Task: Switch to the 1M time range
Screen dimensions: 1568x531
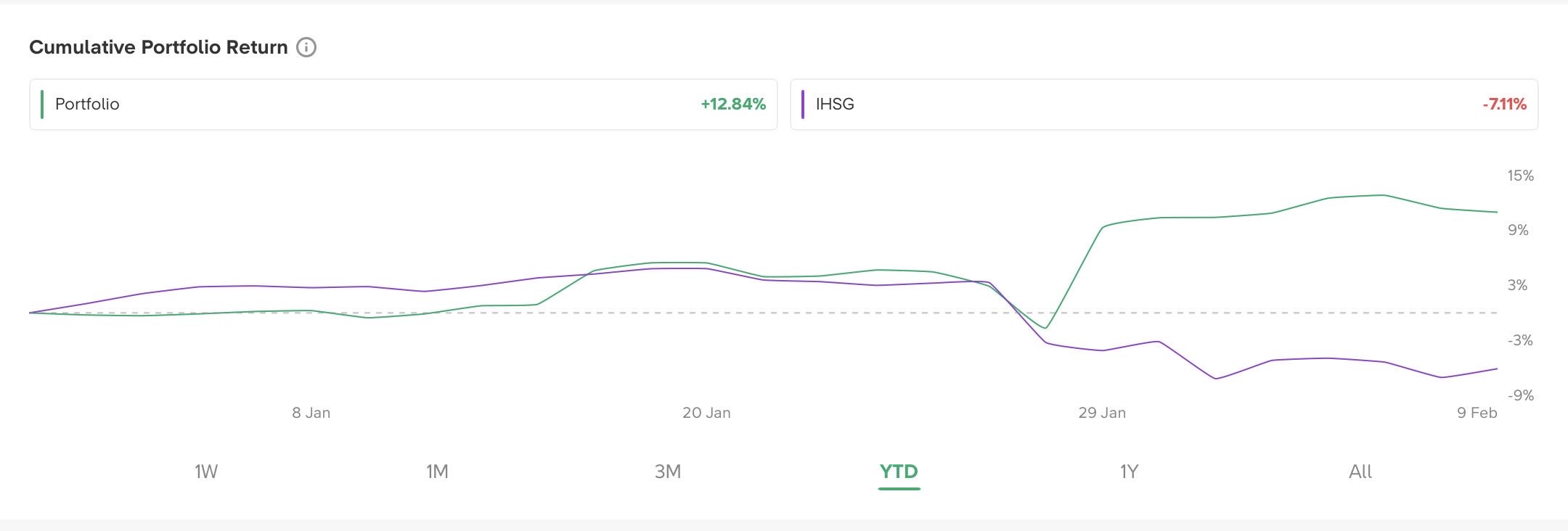Action: point(437,472)
